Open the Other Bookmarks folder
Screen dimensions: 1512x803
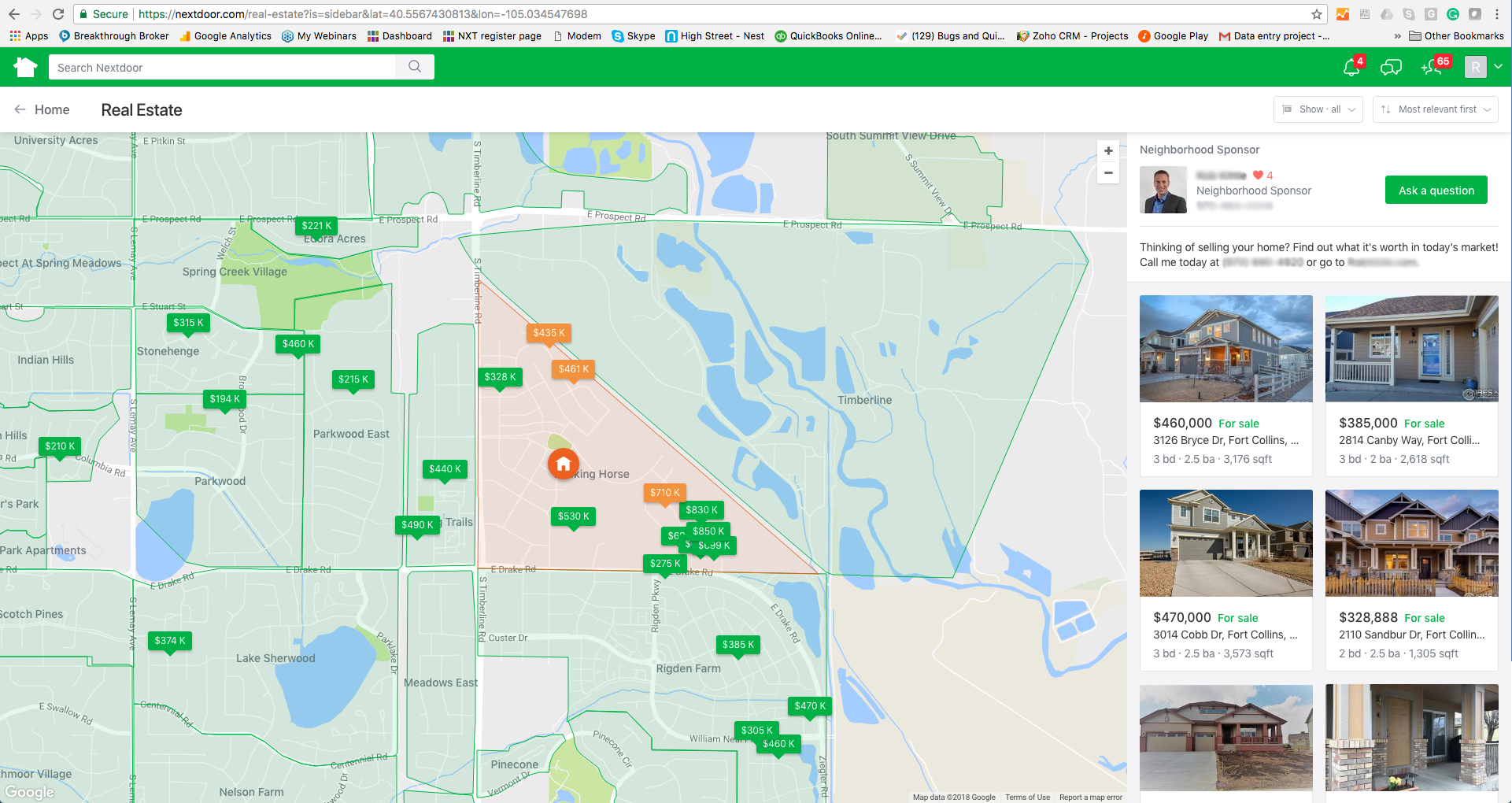(1456, 36)
